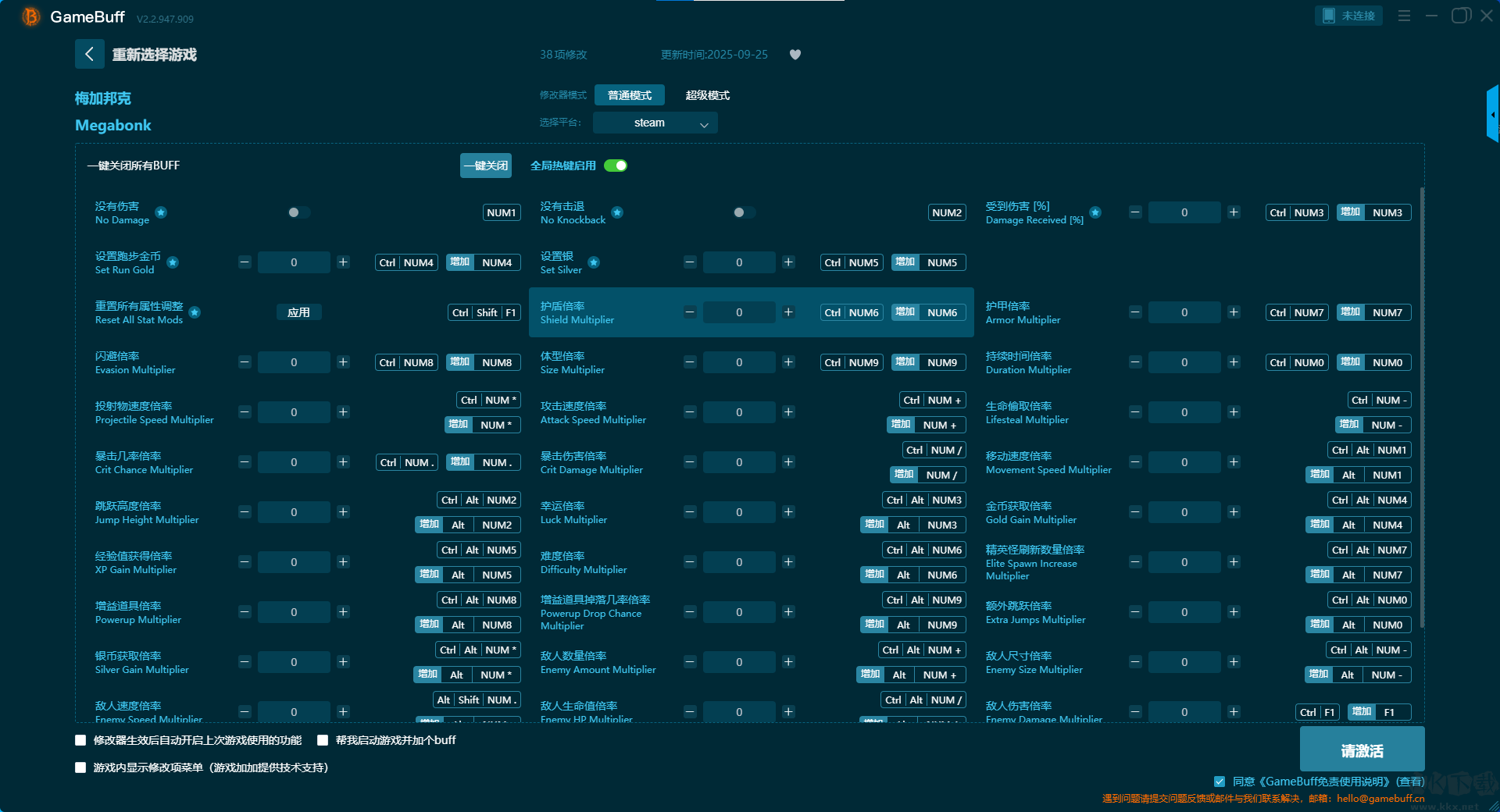Click Ctrl Shift F1 hotkey for Reset Stats
1500x812 pixels.
[484, 312]
